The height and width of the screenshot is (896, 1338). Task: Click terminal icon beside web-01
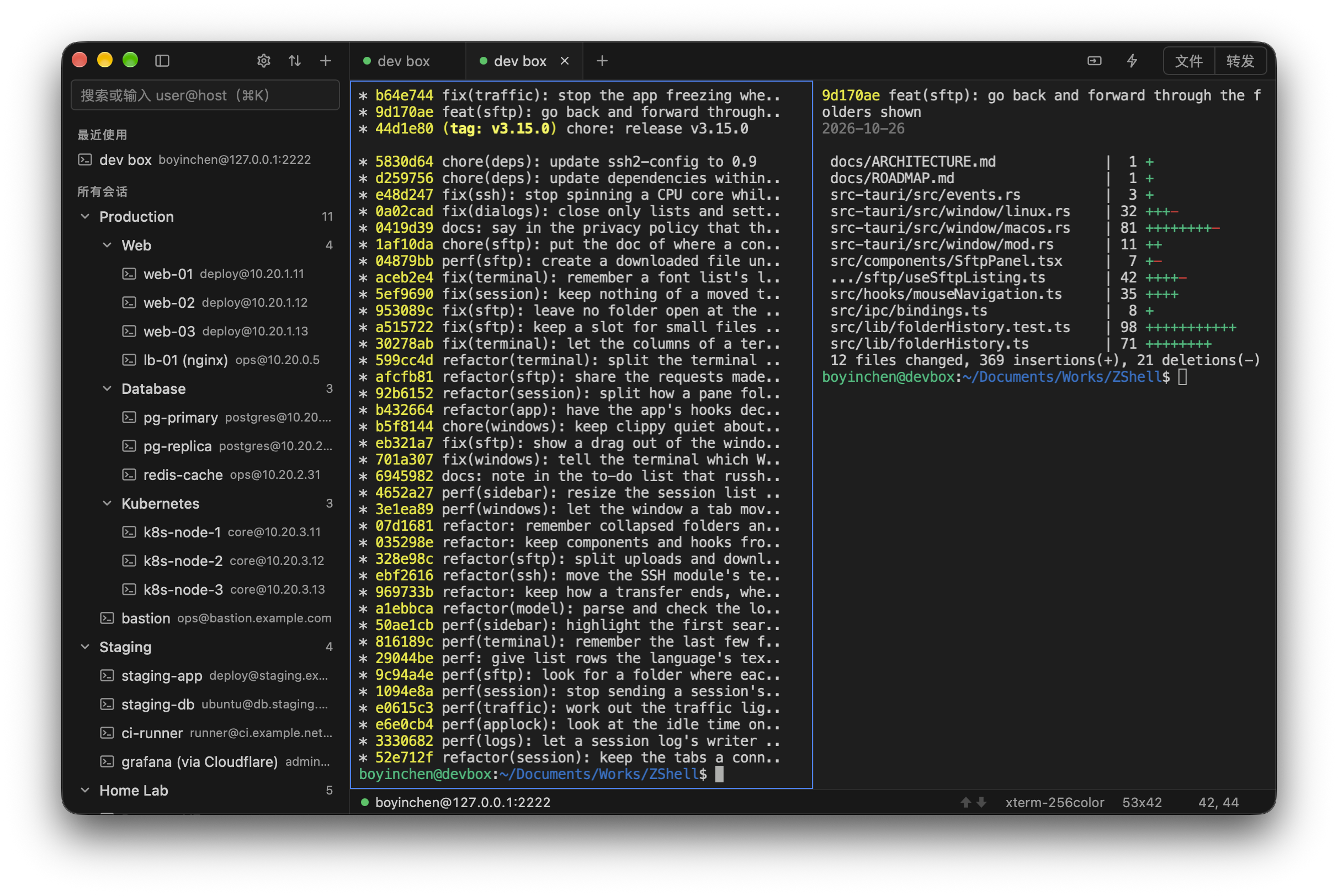[x=129, y=274]
